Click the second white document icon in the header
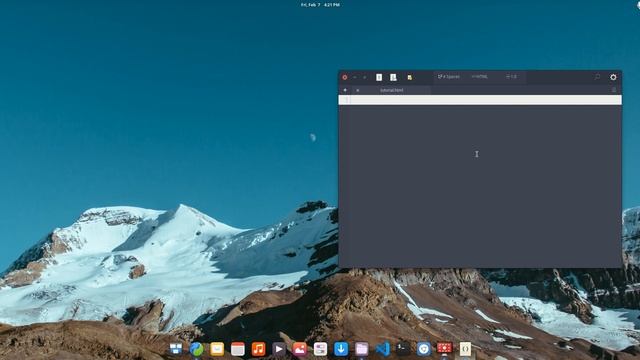This screenshot has width=640, height=360. (393, 77)
